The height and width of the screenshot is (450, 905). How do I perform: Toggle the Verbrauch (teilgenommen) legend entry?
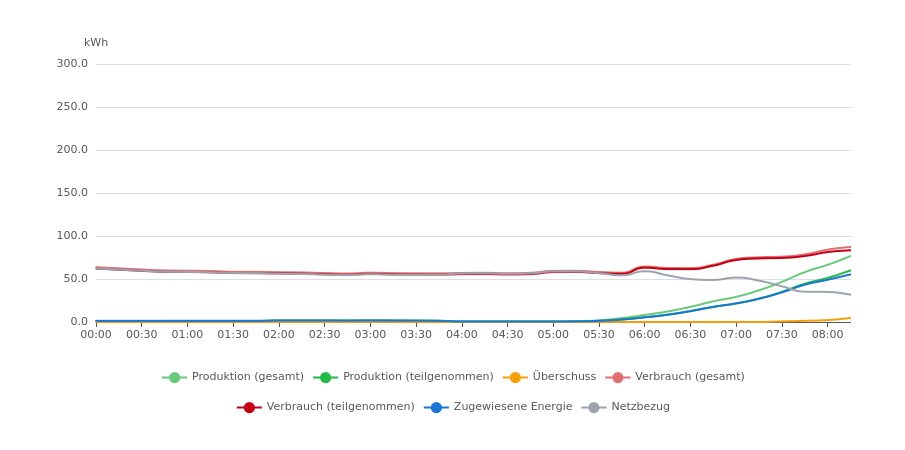coord(326,407)
